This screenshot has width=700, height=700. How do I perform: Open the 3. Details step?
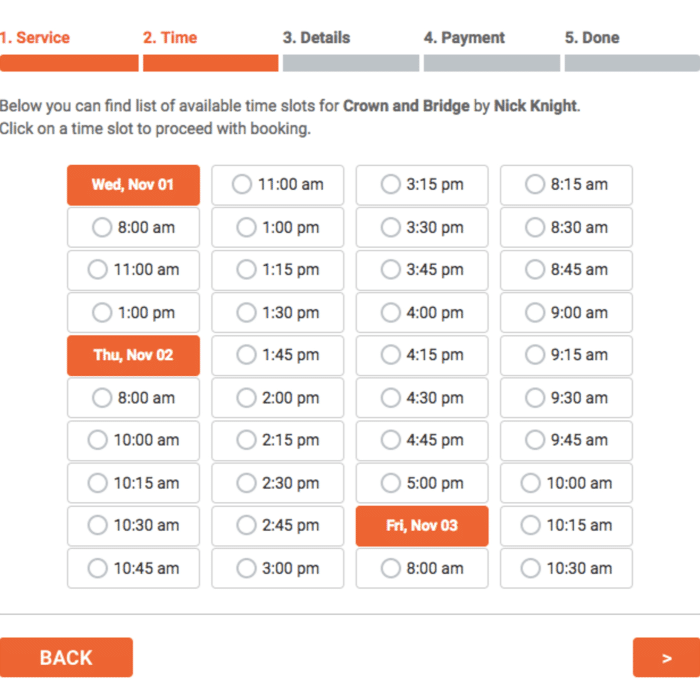coord(316,38)
